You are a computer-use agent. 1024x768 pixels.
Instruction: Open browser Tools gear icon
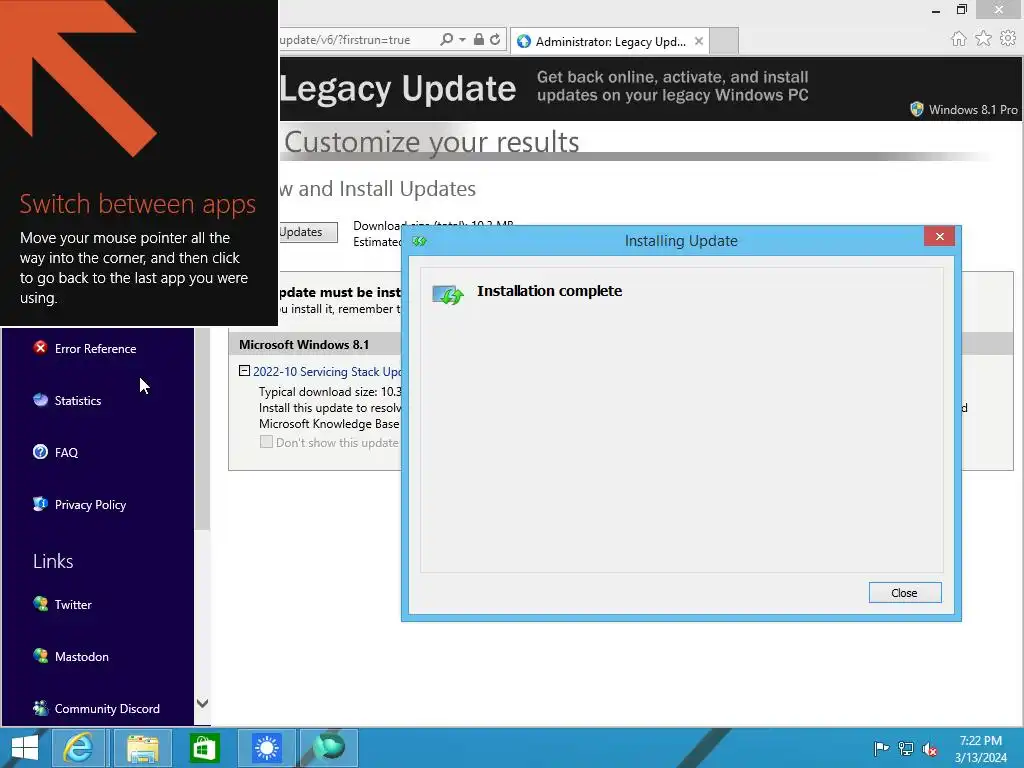coord(1008,39)
